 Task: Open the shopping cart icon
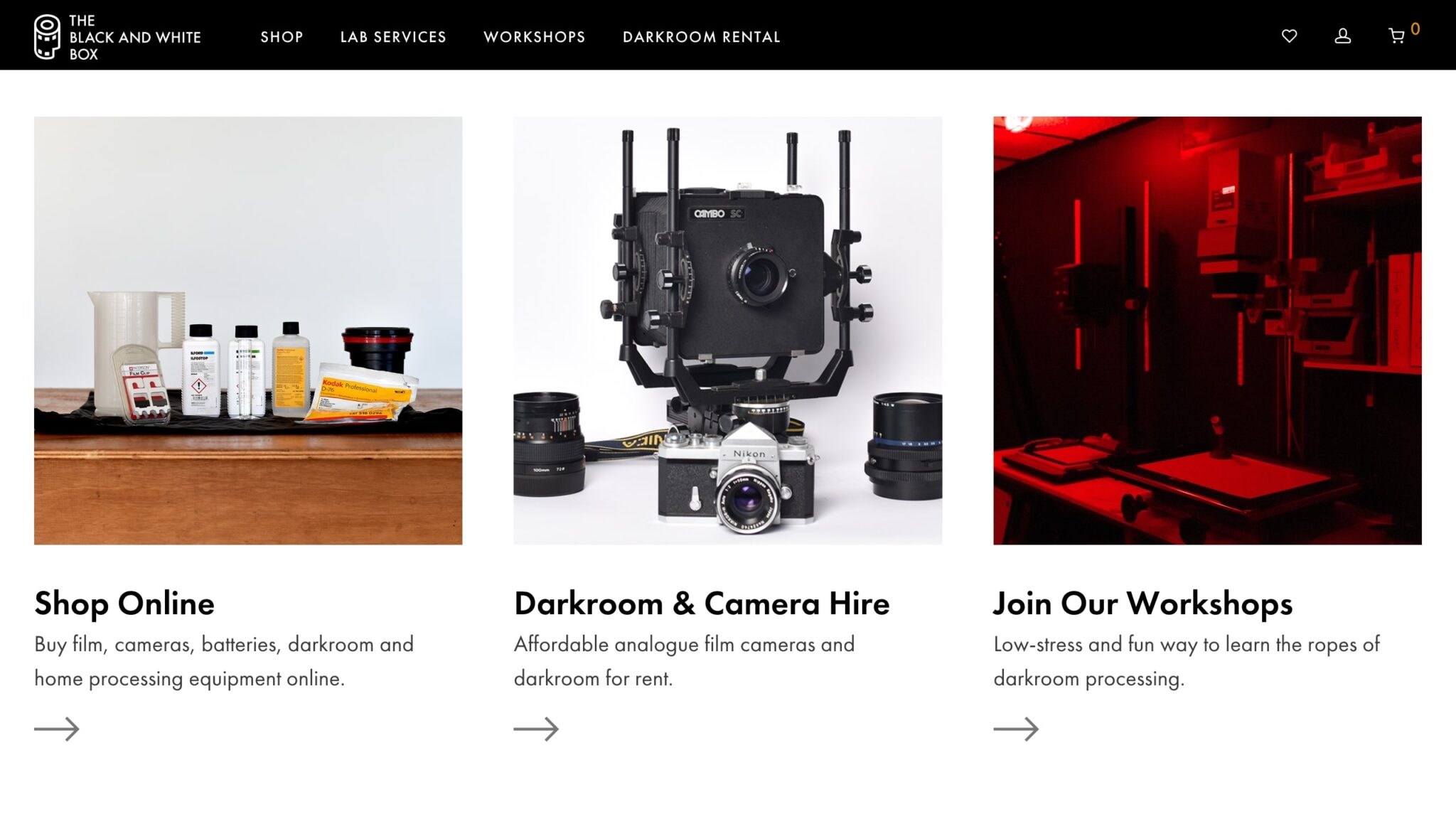pyautogui.click(x=1396, y=36)
